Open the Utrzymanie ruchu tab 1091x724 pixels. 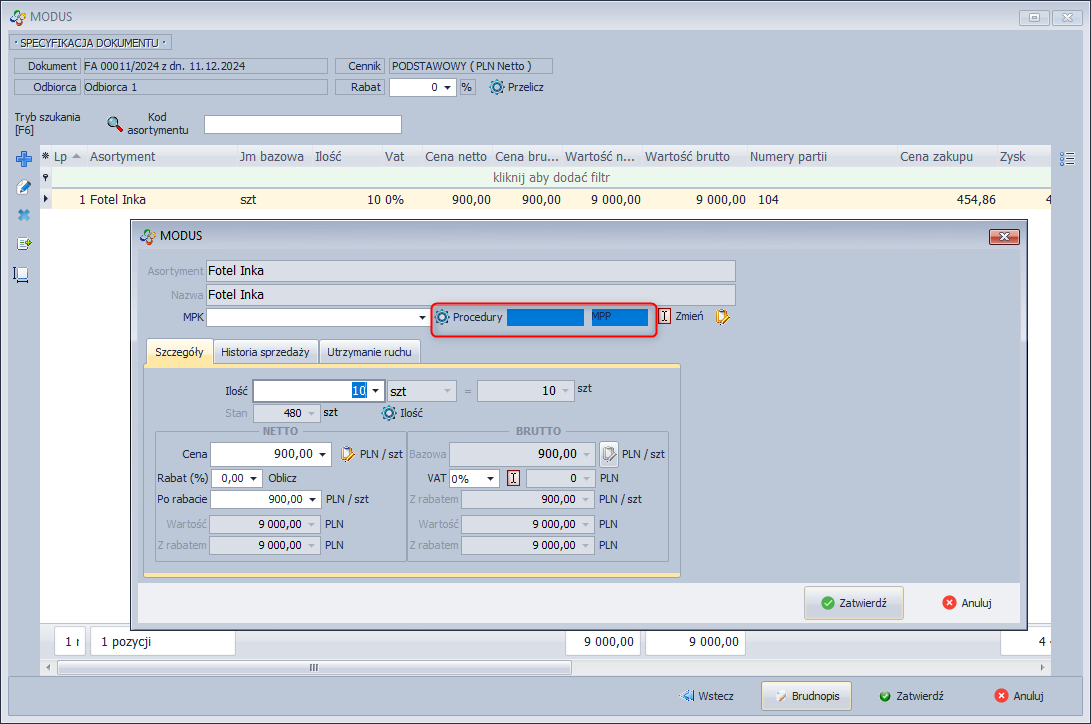point(371,352)
